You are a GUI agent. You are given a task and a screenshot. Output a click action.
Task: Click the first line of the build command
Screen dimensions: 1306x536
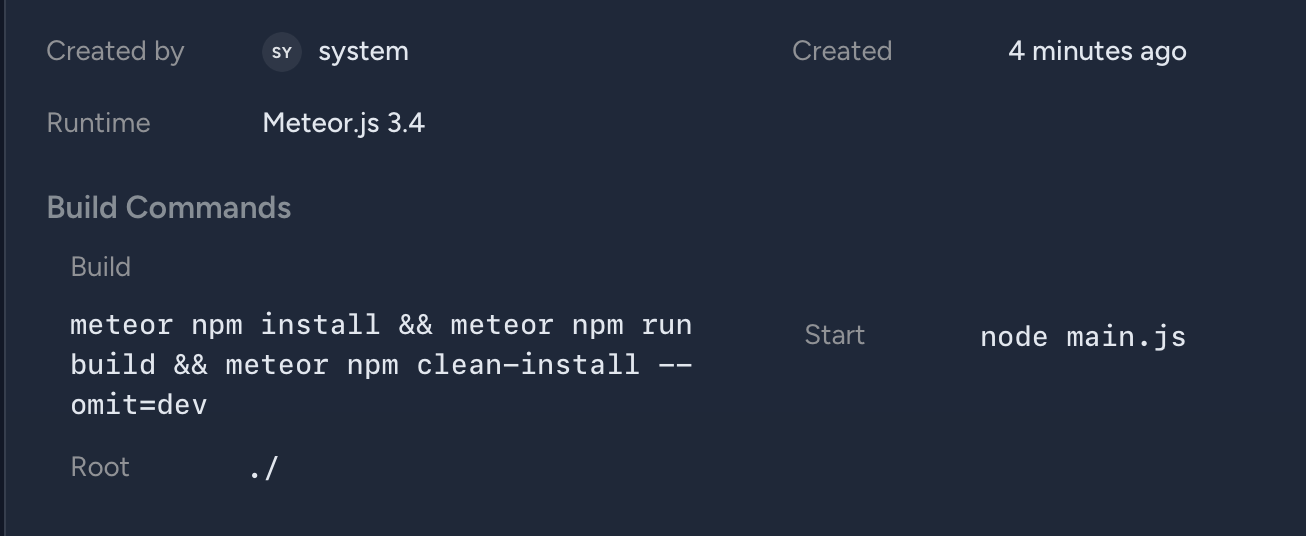(381, 325)
